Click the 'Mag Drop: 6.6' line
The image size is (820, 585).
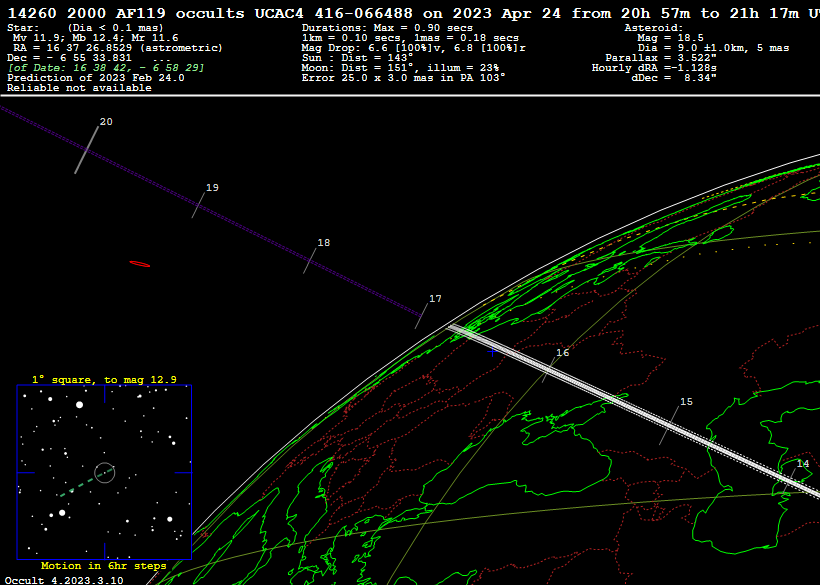[x=414, y=48]
